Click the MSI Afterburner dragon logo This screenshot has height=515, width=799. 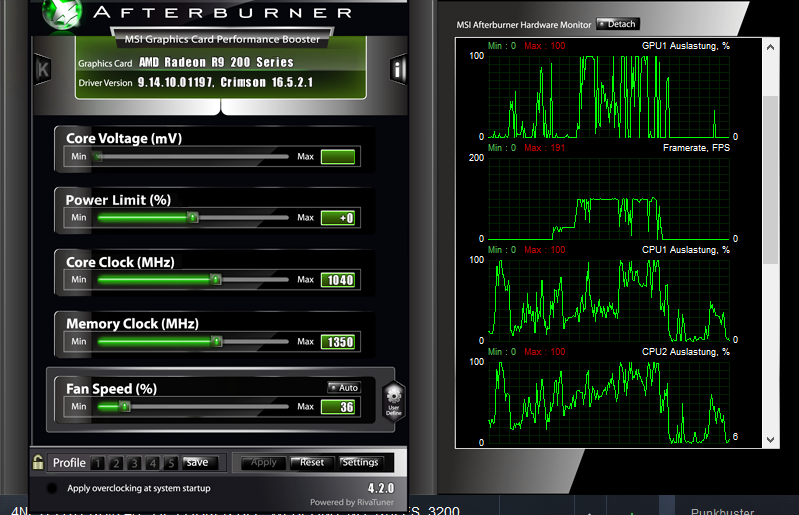pos(62,14)
